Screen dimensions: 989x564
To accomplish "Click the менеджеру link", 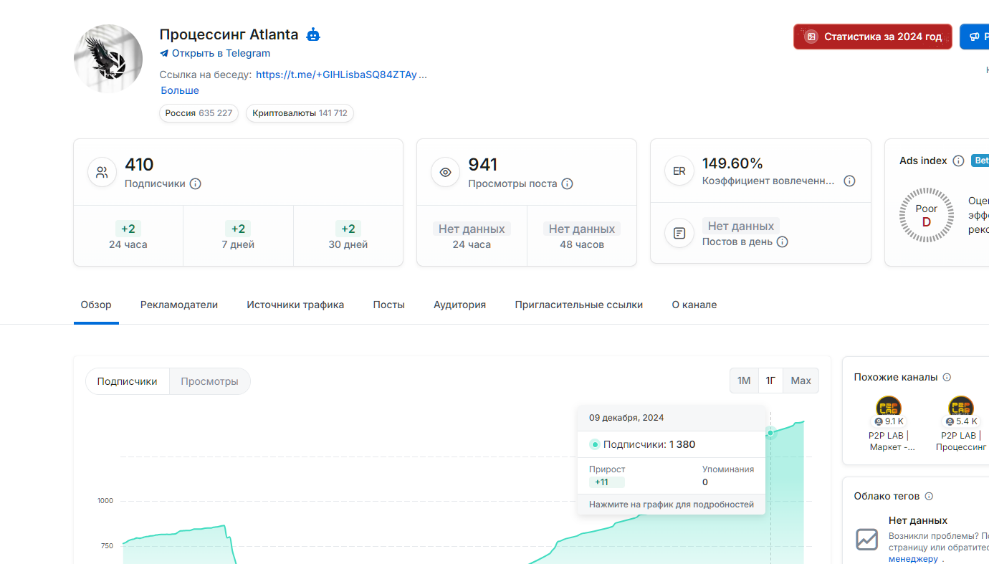I will (x=913, y=559).
